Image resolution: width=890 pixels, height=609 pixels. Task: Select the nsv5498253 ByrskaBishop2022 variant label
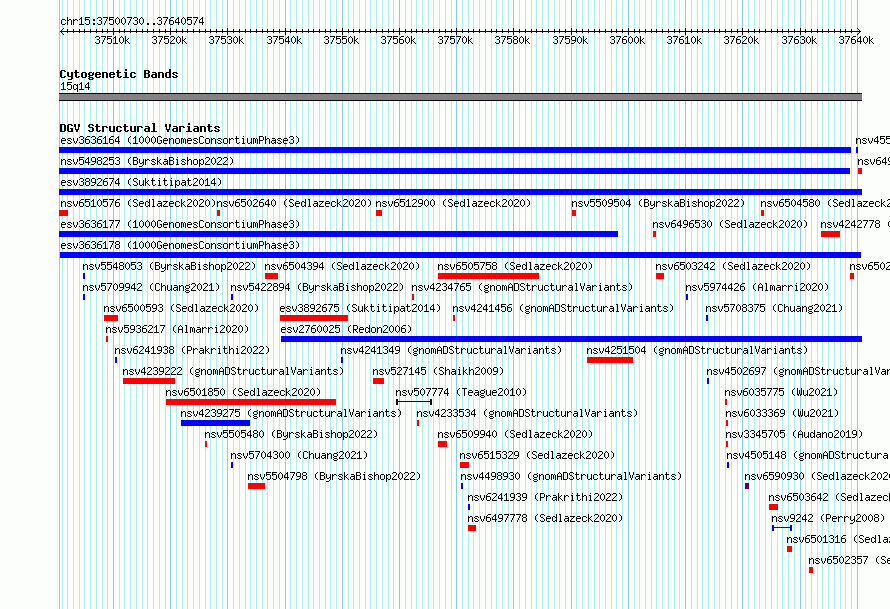[x=147, y=161]
